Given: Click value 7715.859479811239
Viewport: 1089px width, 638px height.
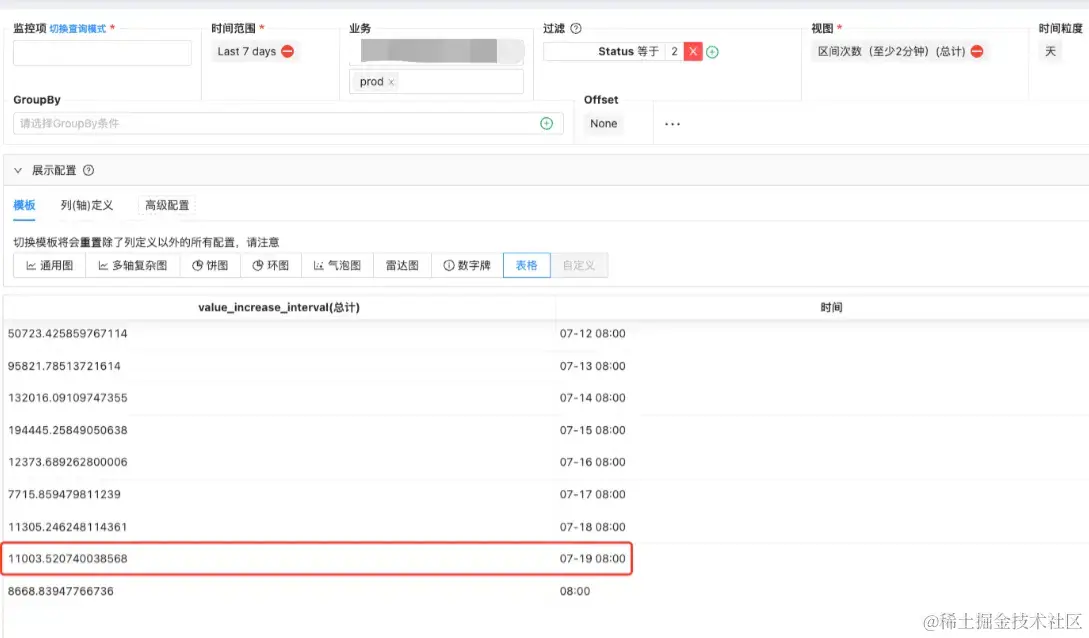Looking at the screenshot, I should (64, 494).
